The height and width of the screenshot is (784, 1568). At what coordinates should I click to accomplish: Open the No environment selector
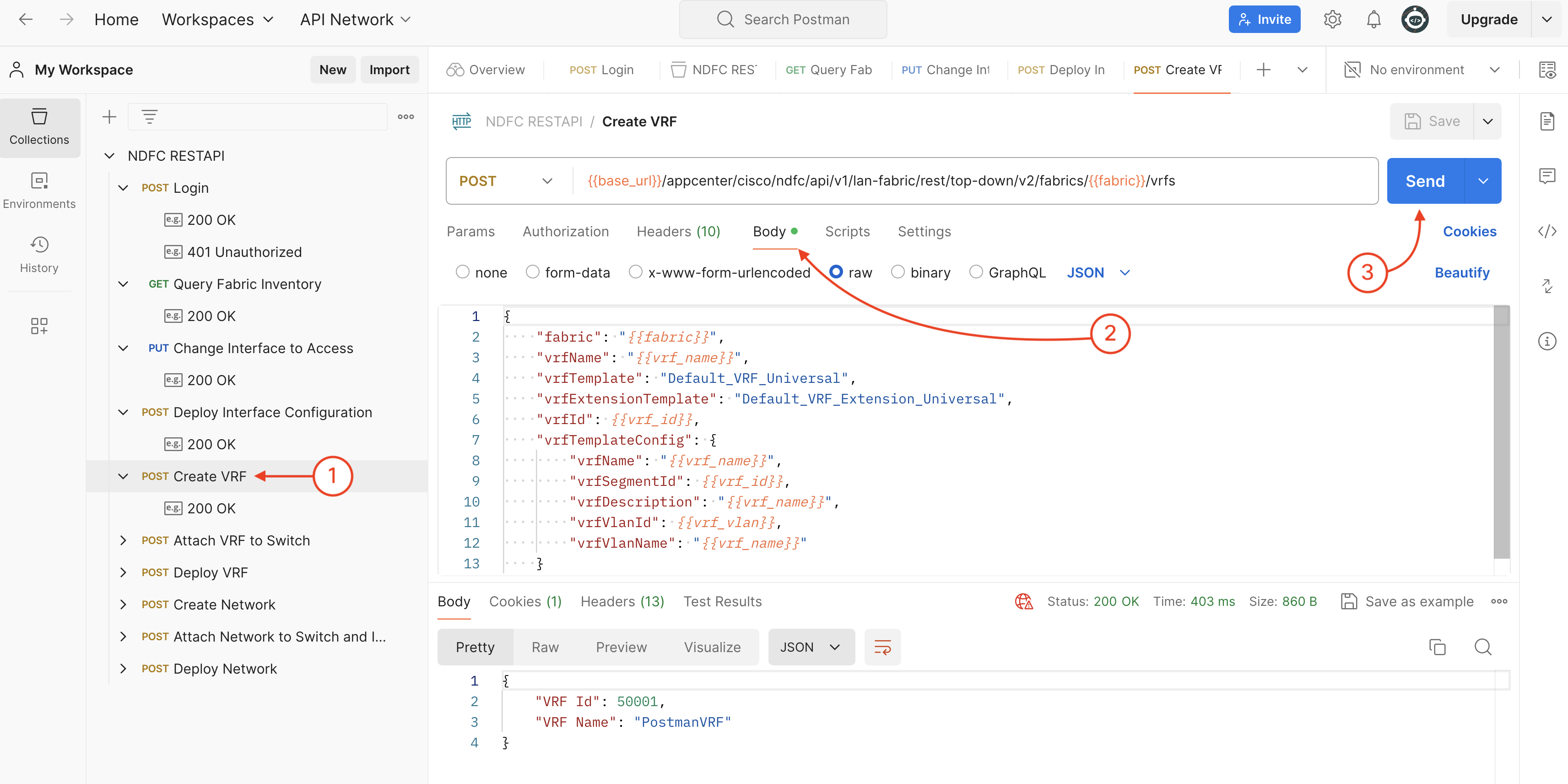(x=1421, y=70)
